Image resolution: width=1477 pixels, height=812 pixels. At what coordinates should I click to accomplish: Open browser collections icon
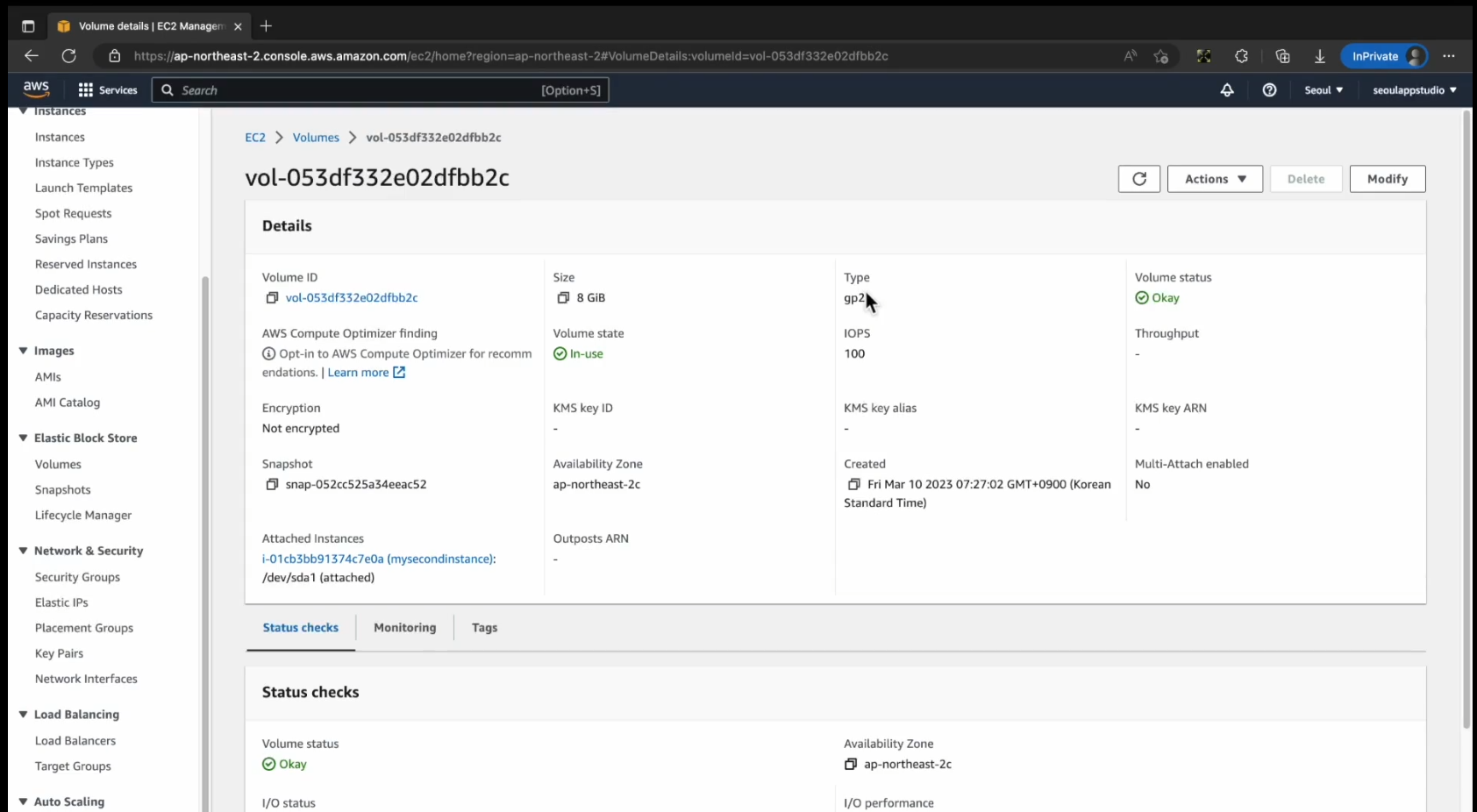click(1282, 56)
